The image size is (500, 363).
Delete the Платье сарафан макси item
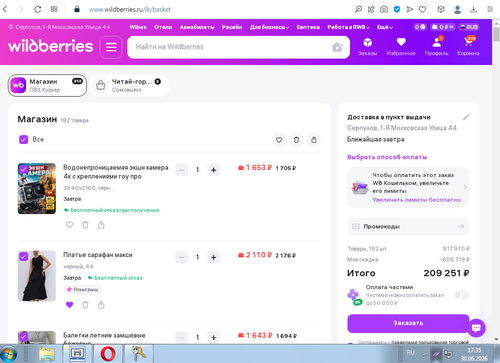[85, 305]
